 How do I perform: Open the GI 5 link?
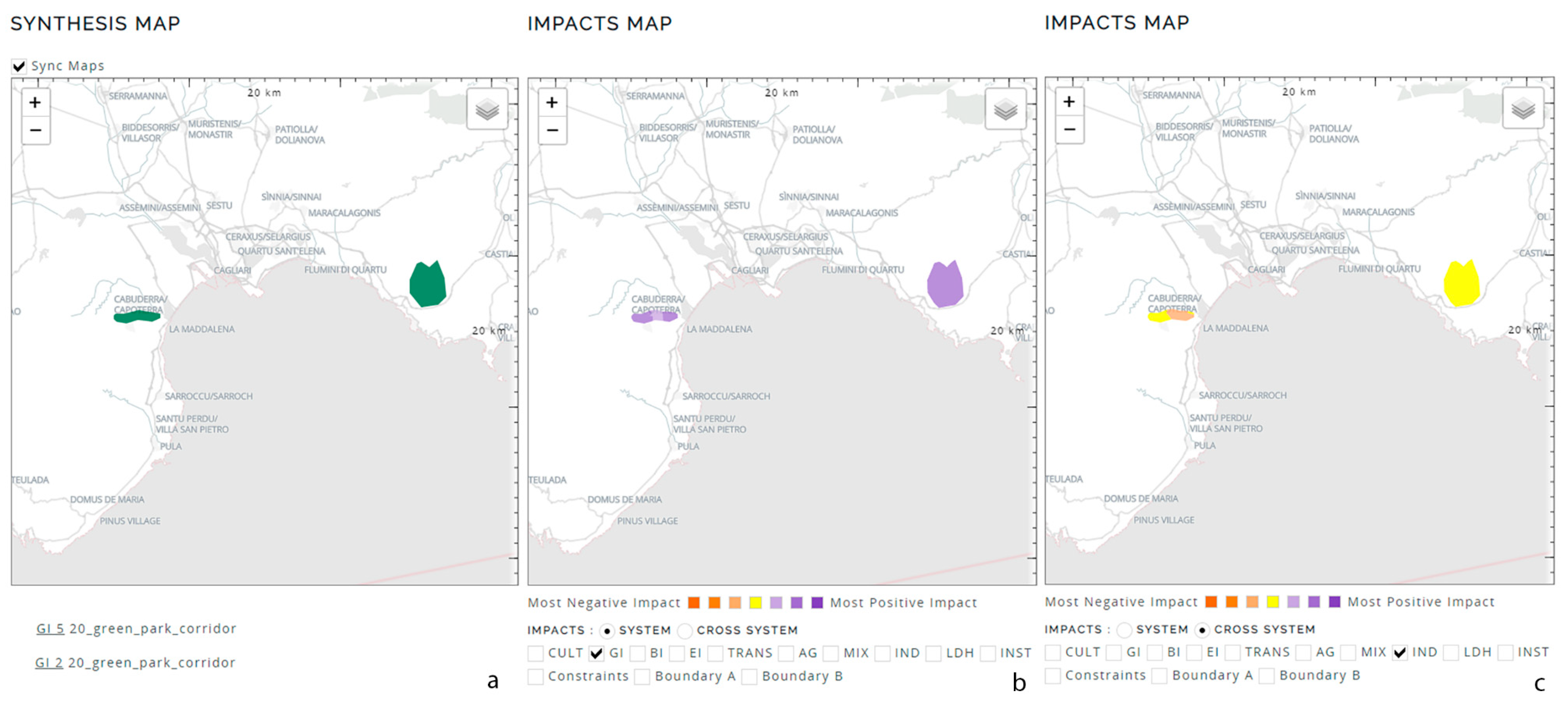tap(50, 628)
